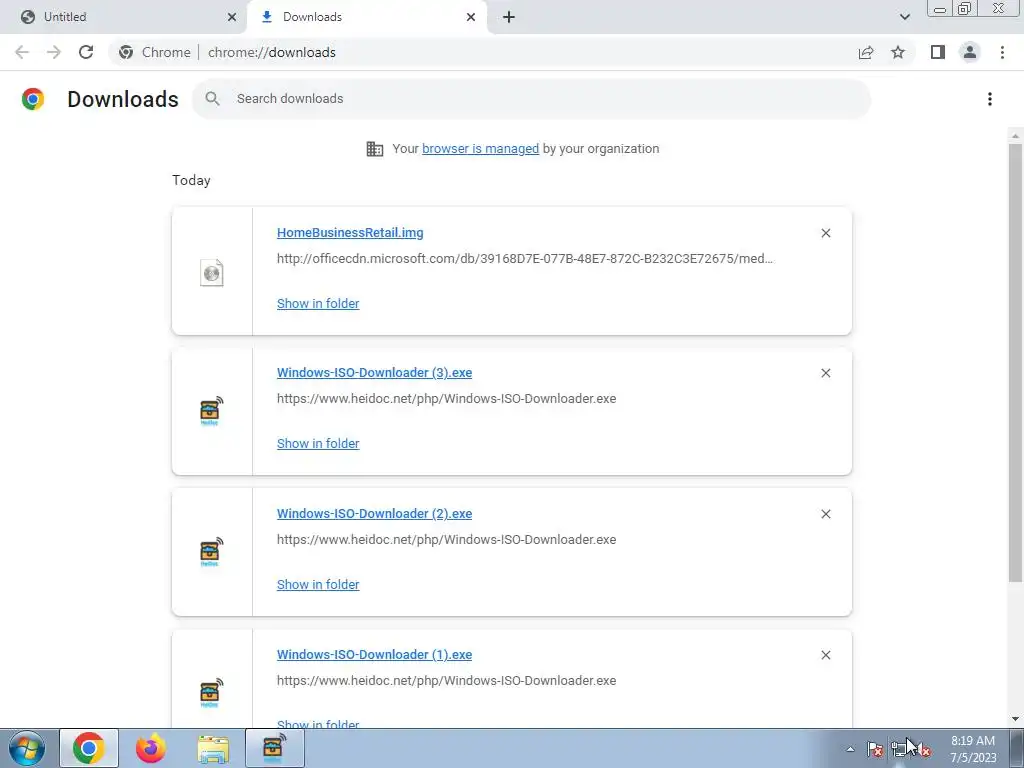Show Windows-ISO-Downloader (3).exe in folder

coord(318,443)
